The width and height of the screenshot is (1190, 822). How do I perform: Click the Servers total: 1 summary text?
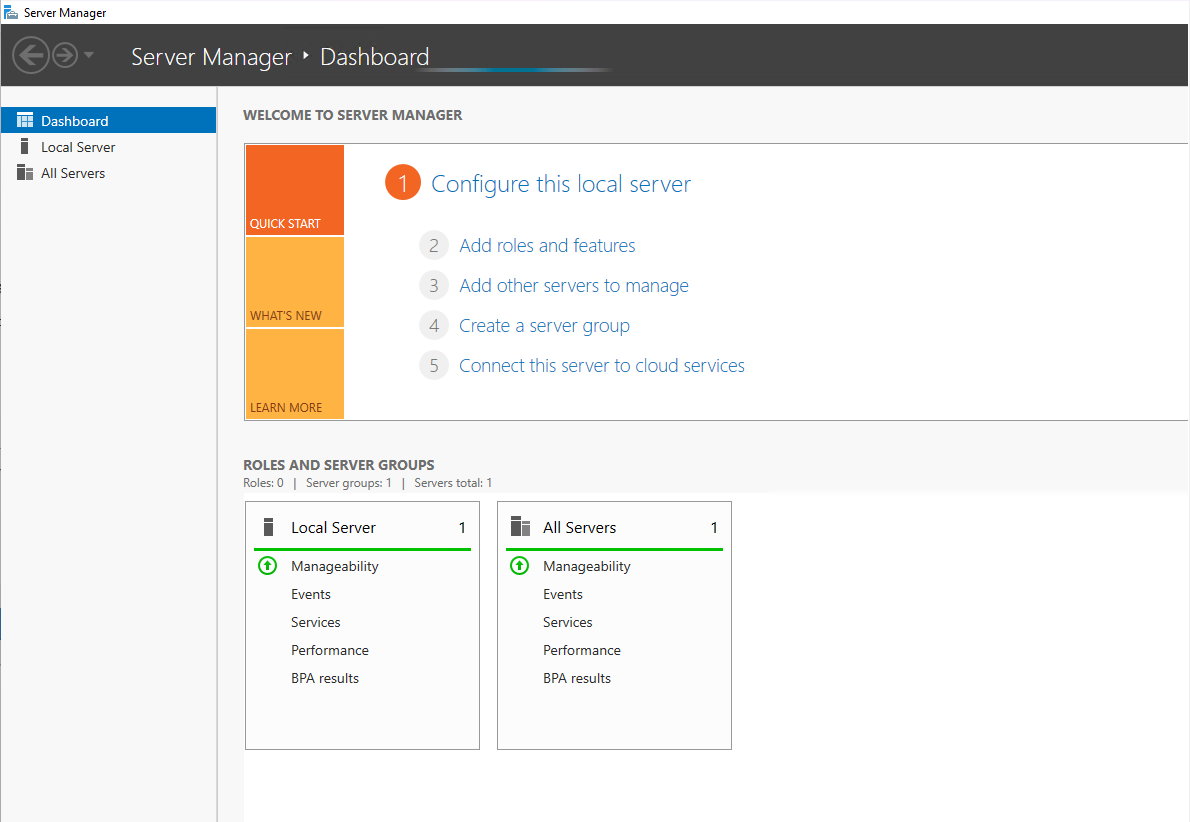tap(453, 483)
